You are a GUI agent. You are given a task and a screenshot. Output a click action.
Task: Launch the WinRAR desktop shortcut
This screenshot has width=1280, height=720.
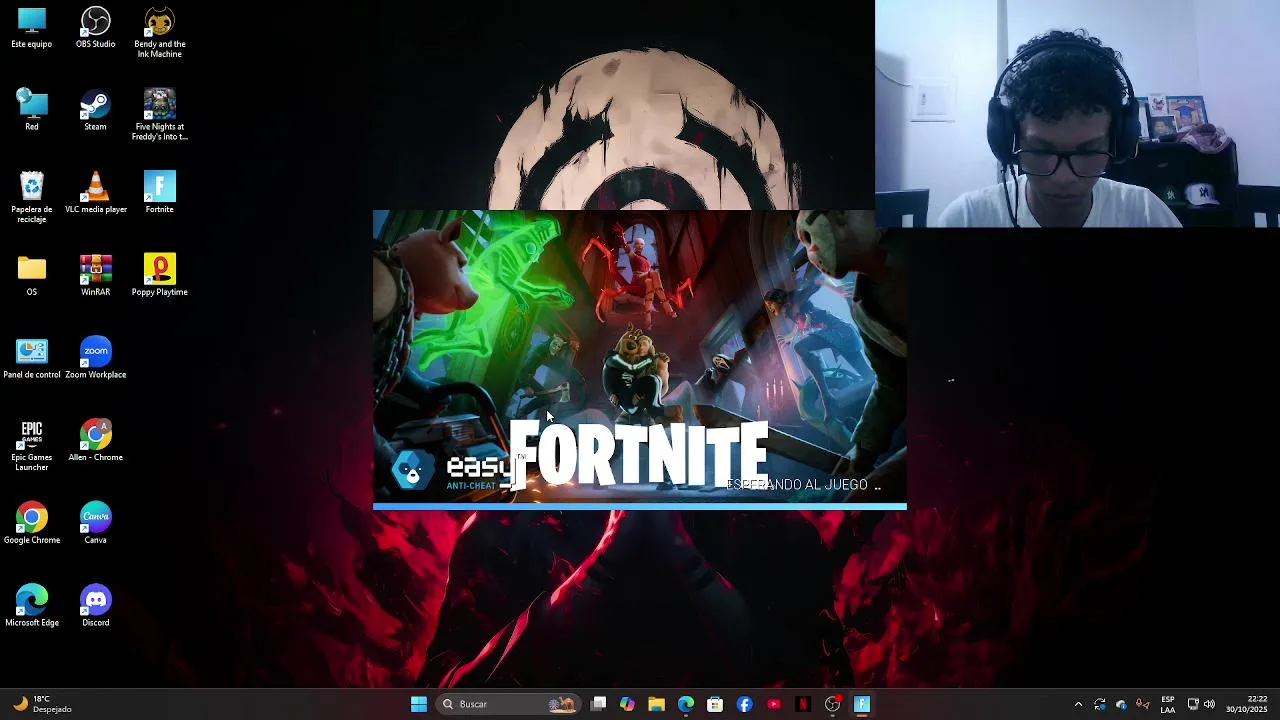tap(95, 276)
